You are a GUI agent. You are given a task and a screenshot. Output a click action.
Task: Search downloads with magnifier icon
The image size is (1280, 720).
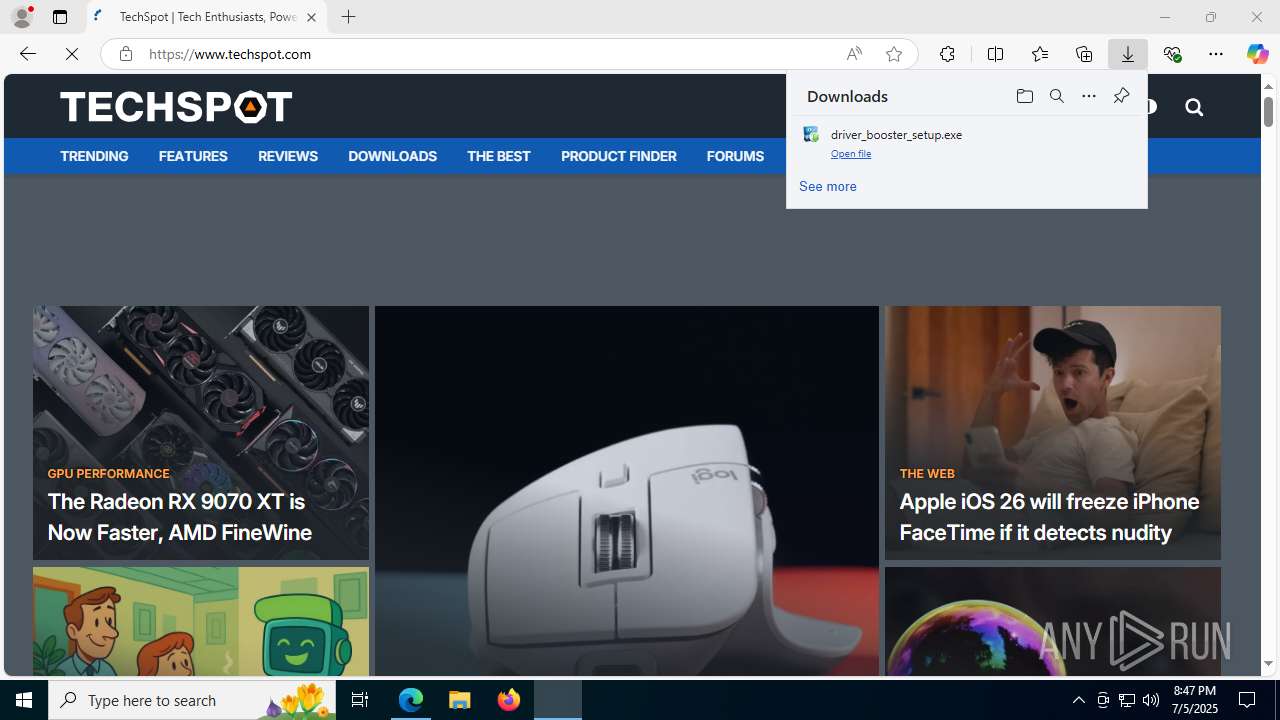point(1057,96)
